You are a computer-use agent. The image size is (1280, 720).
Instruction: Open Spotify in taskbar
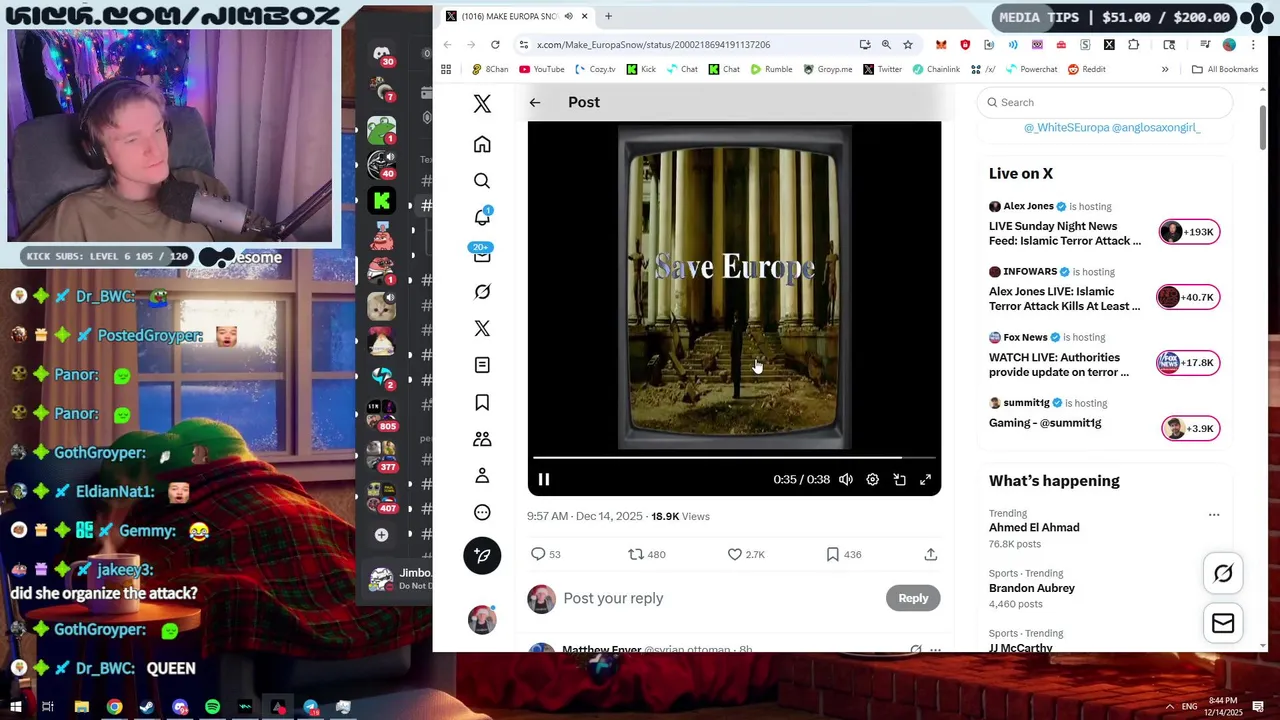point(212,707)
